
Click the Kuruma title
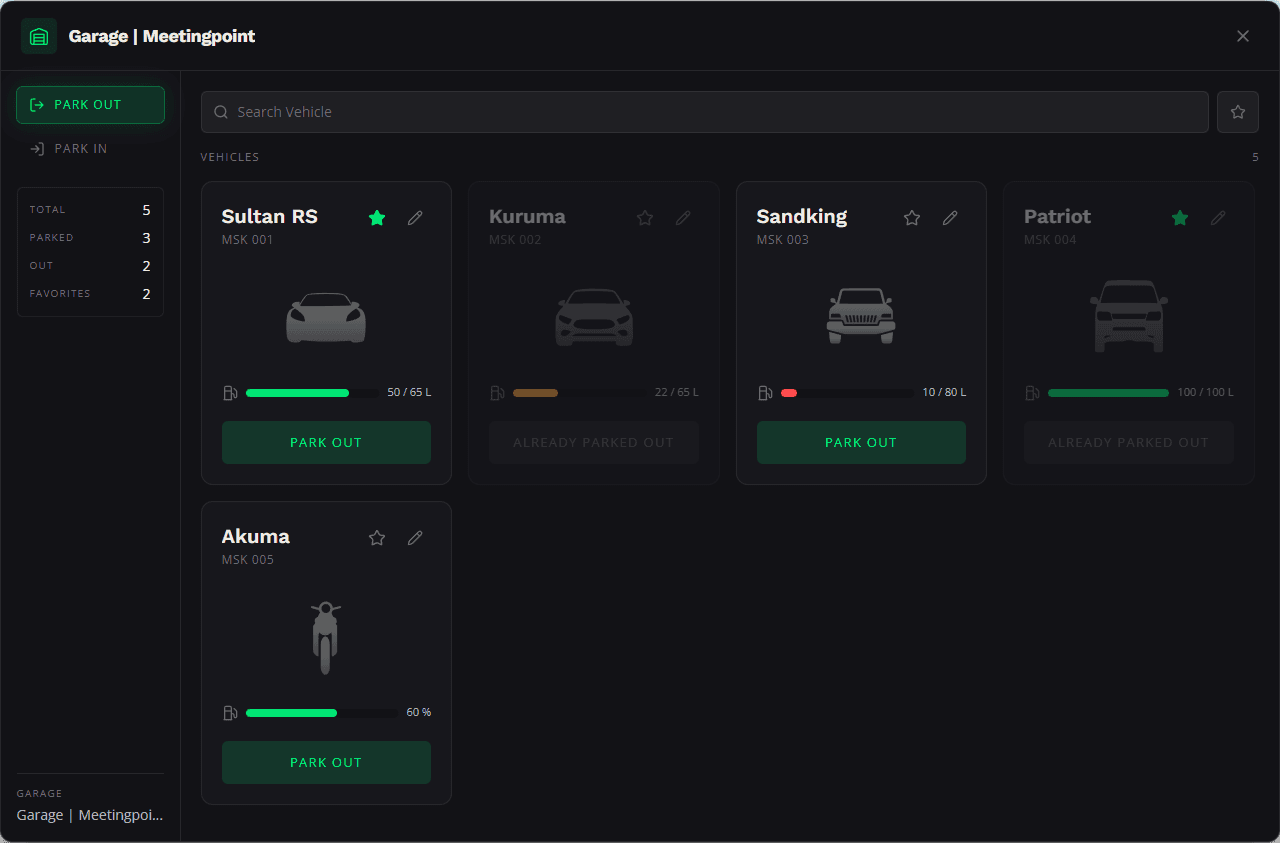coord(527,217)
